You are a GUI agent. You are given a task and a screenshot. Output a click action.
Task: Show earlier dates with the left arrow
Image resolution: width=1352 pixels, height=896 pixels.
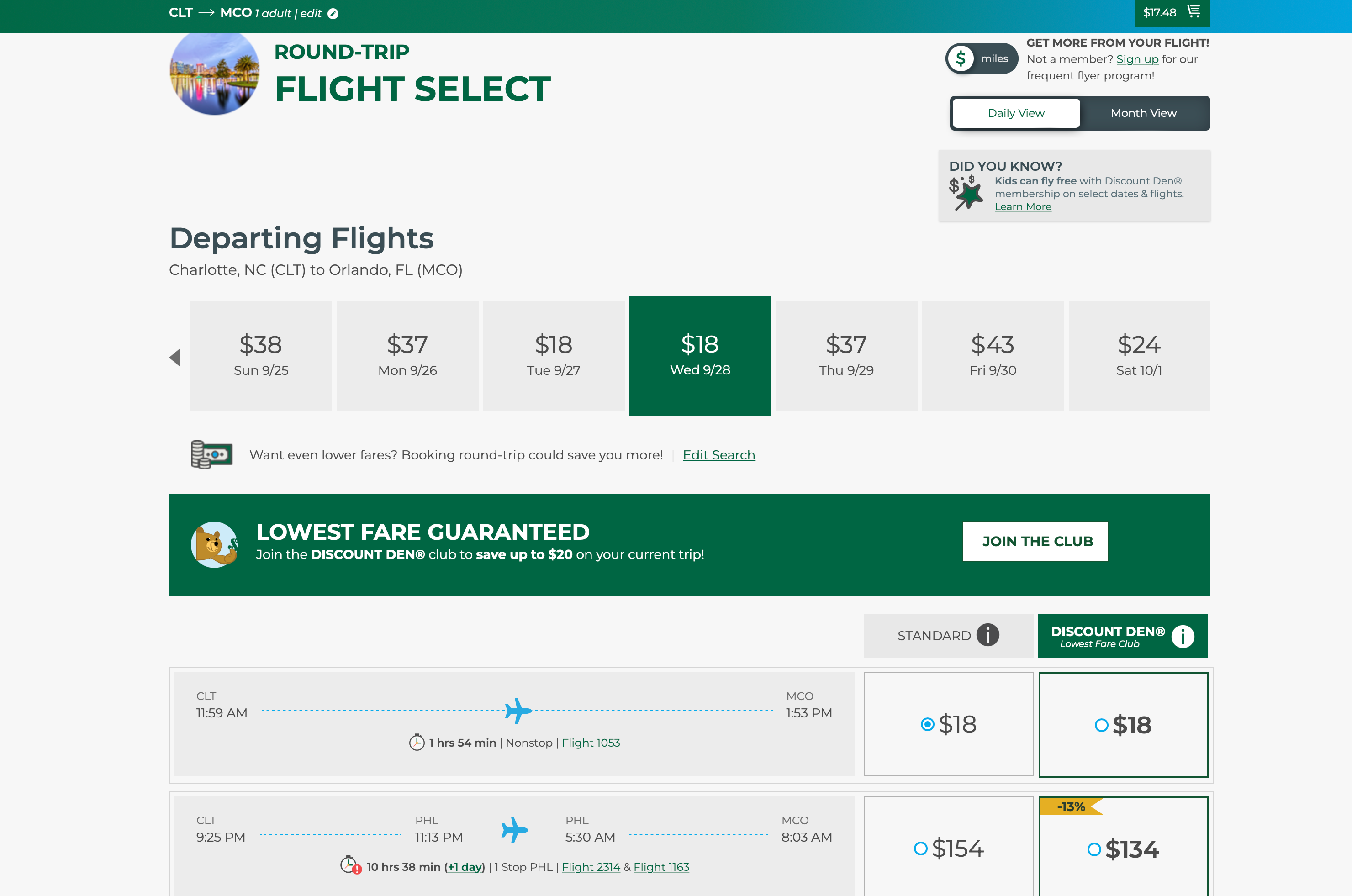pos(175,358)
